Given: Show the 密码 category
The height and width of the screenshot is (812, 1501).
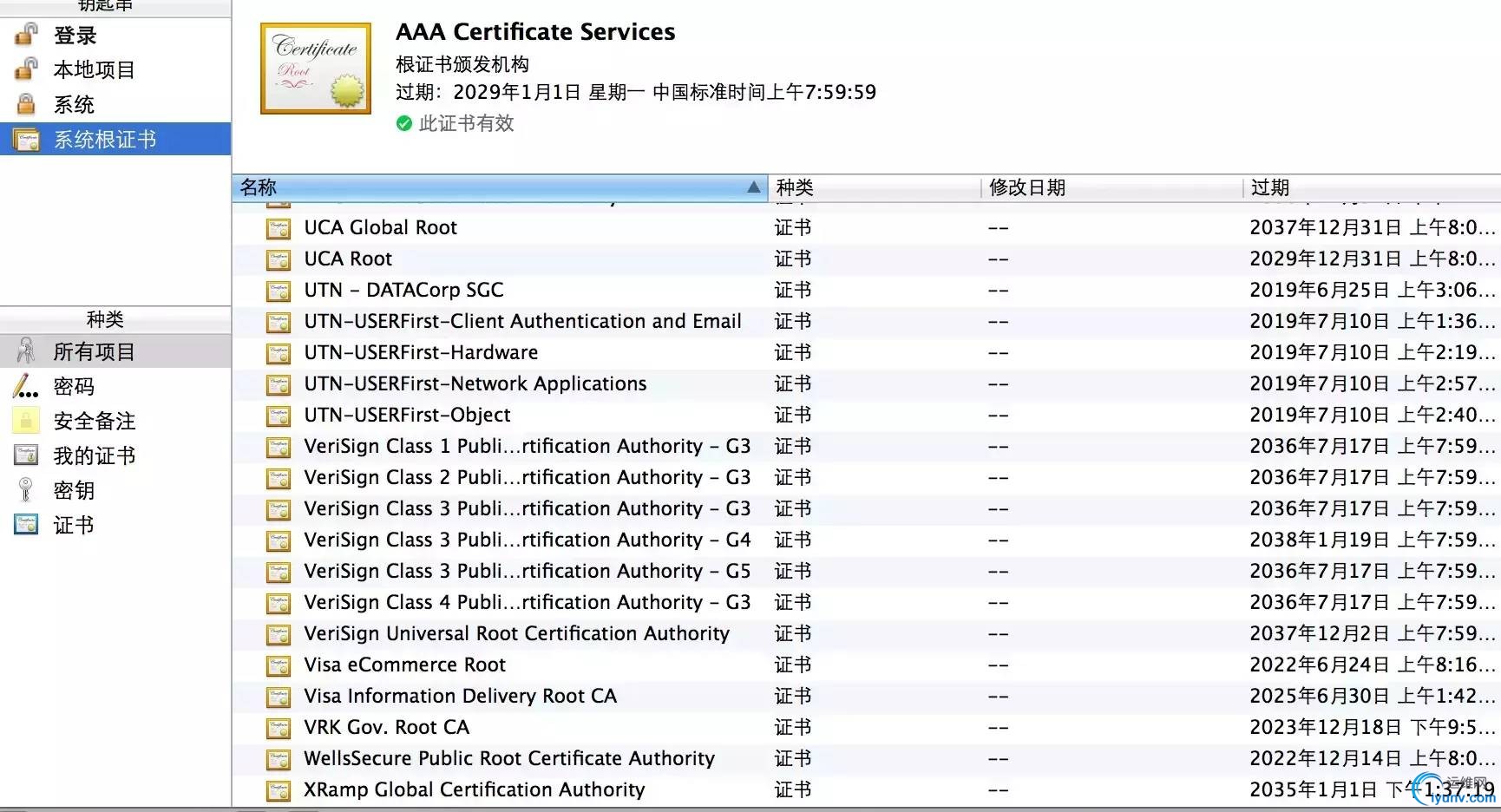Looking at the screenshot, I should [x=115, y=386].
